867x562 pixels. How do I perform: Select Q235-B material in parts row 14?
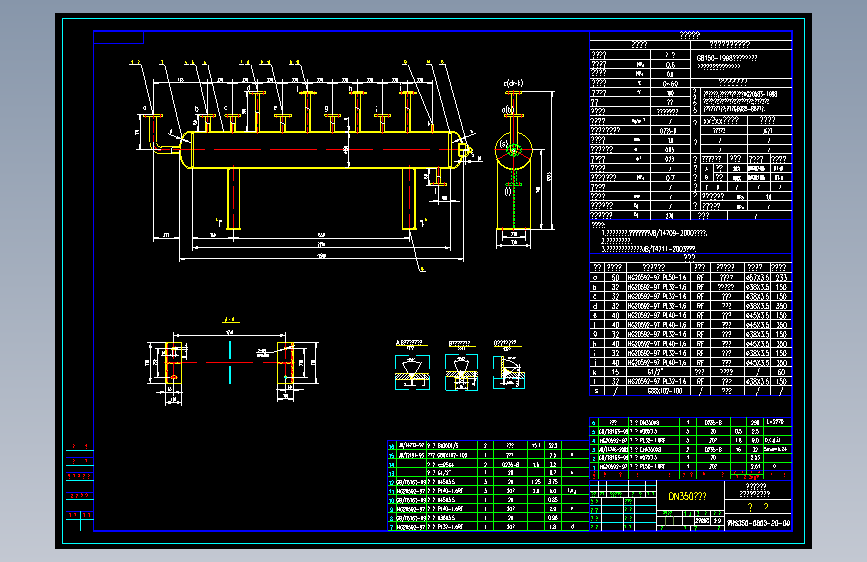pos(510,465)
